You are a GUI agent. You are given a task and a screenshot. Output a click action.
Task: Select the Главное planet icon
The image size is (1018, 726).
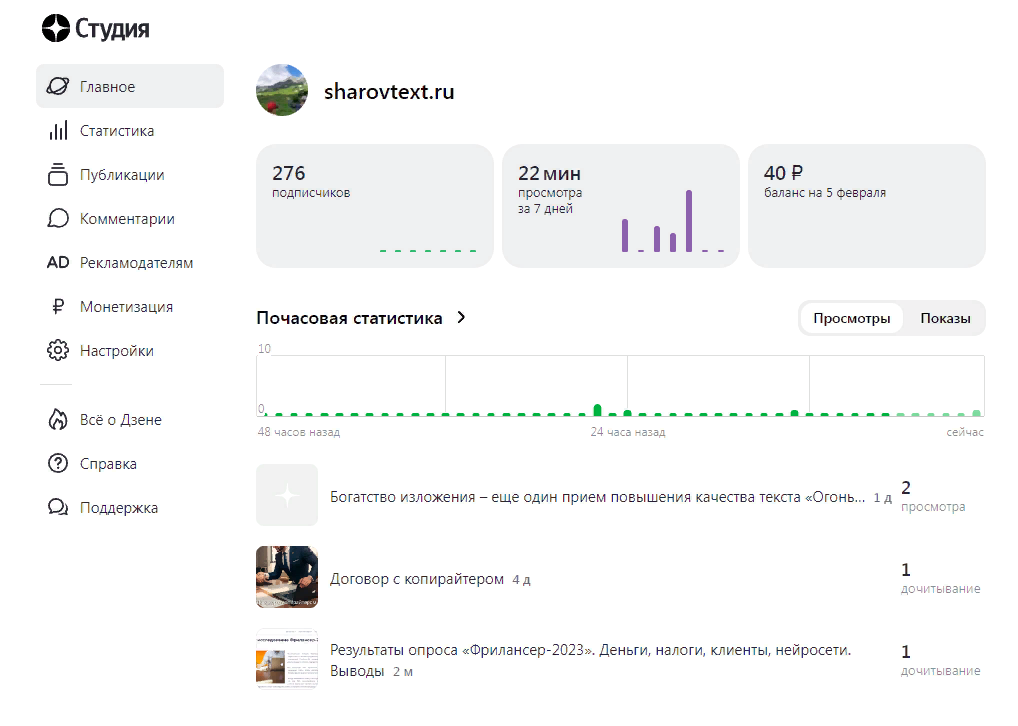coord(60,86)
